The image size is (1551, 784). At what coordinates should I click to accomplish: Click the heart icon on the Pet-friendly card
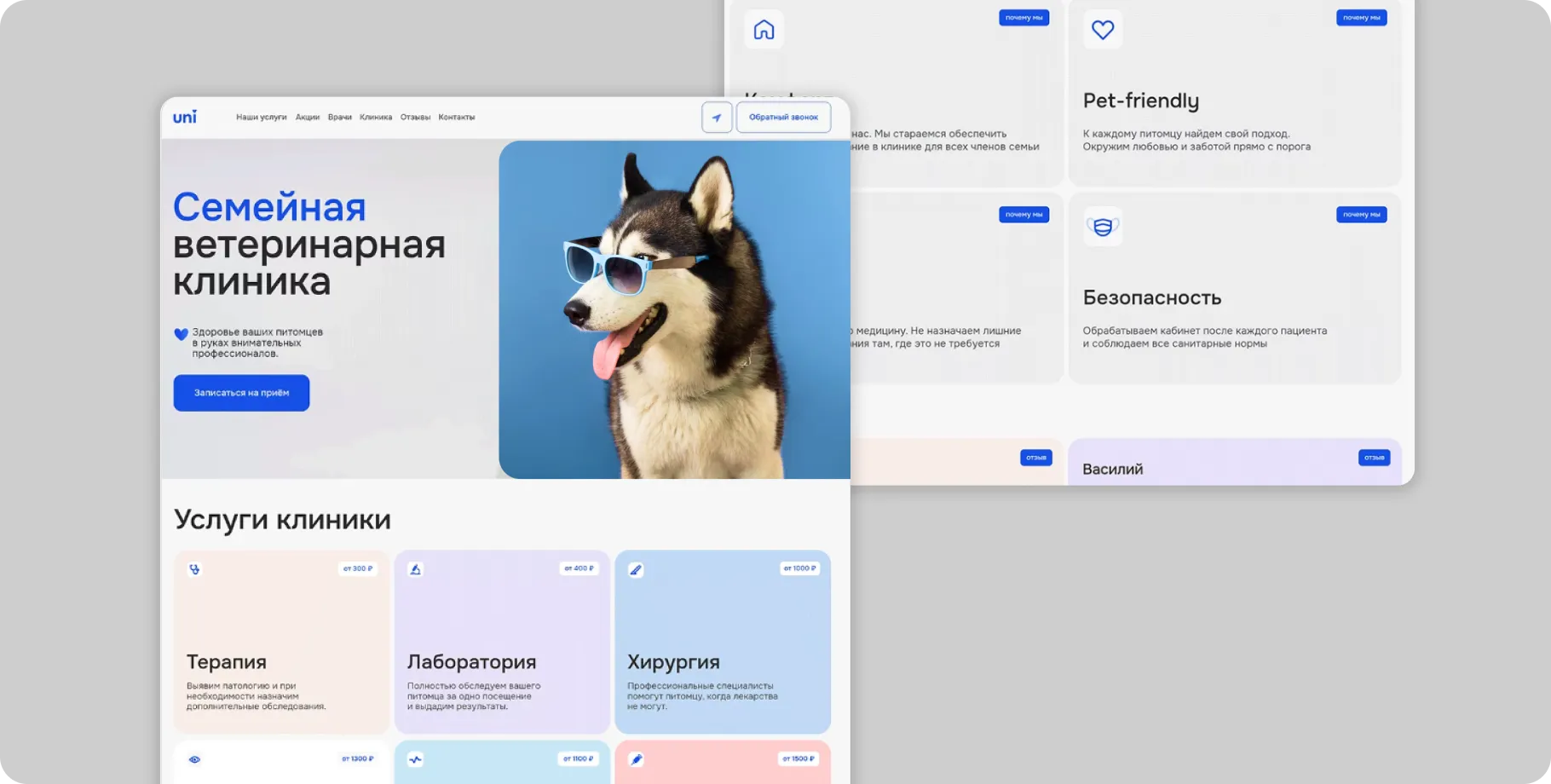coord(1103,29)
